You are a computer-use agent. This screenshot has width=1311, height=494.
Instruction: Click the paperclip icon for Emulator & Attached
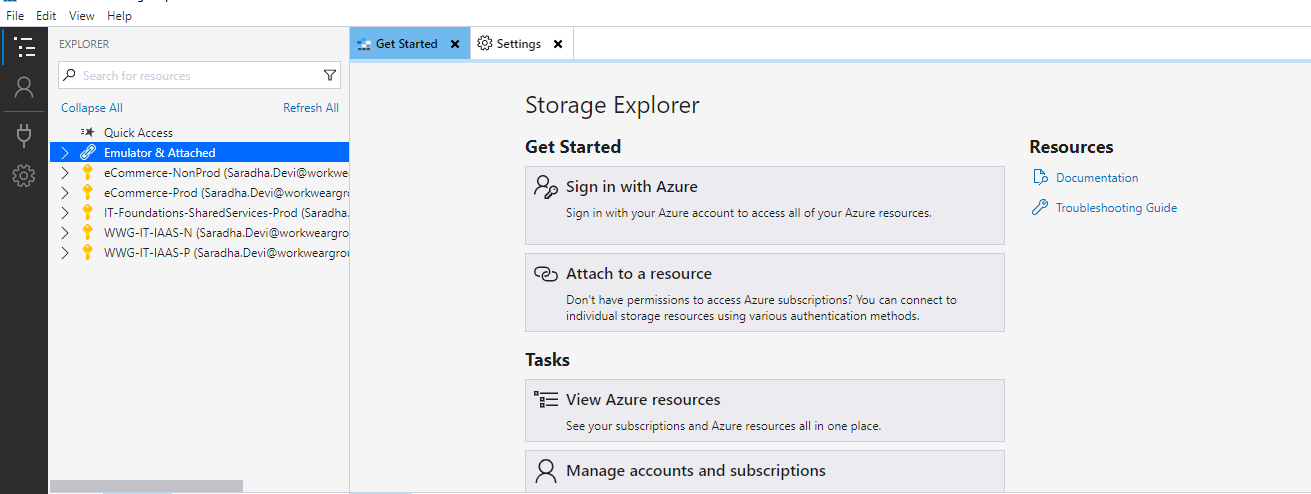[x=88, y=152]
